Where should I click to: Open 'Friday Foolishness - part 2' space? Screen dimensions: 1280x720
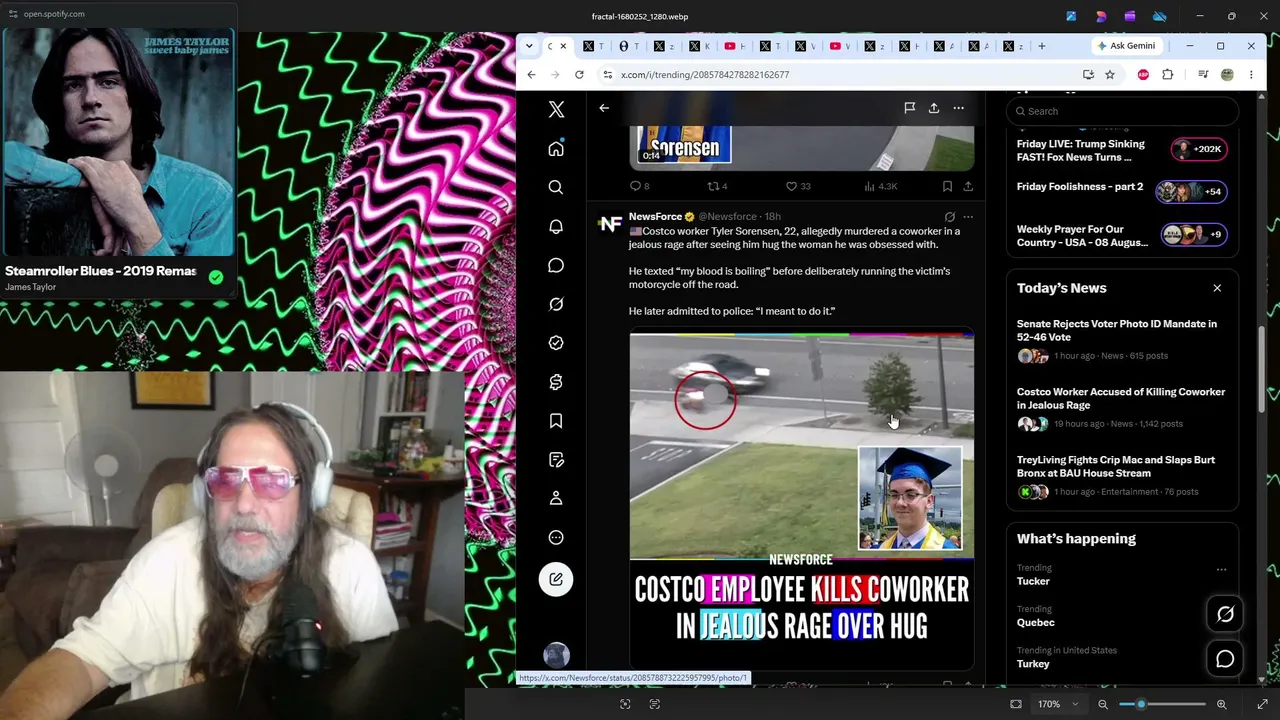(x=1122, y=191)
